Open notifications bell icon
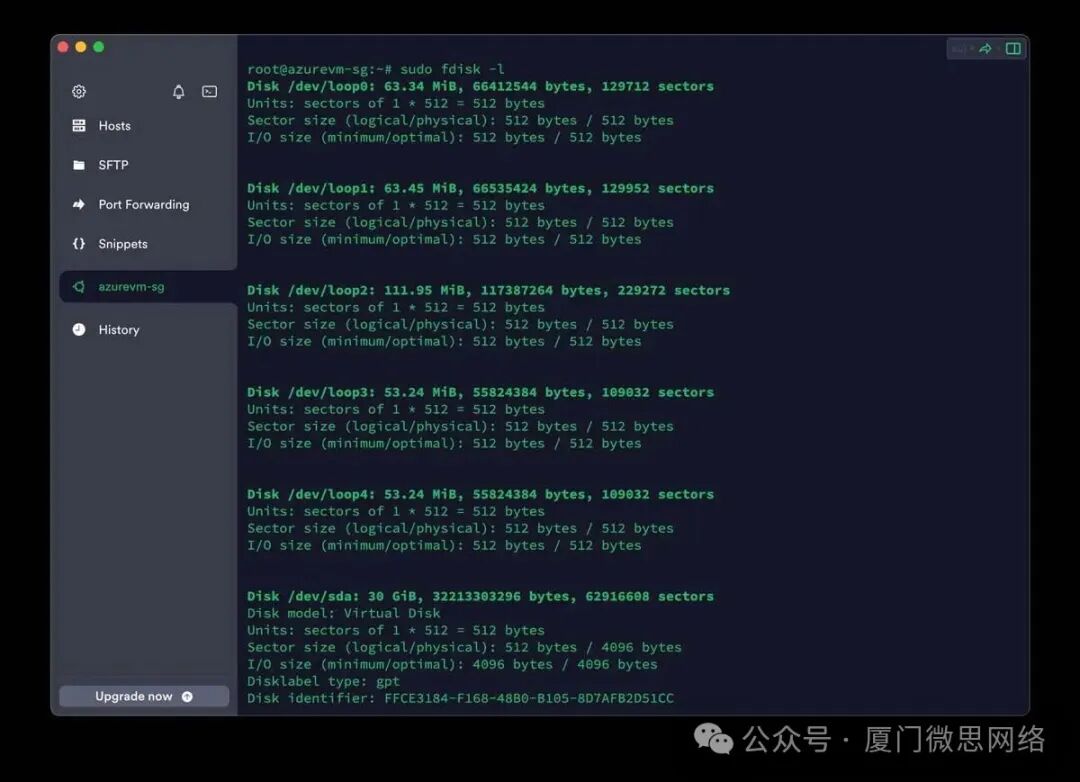1080x782 pixels. [178, 92]
